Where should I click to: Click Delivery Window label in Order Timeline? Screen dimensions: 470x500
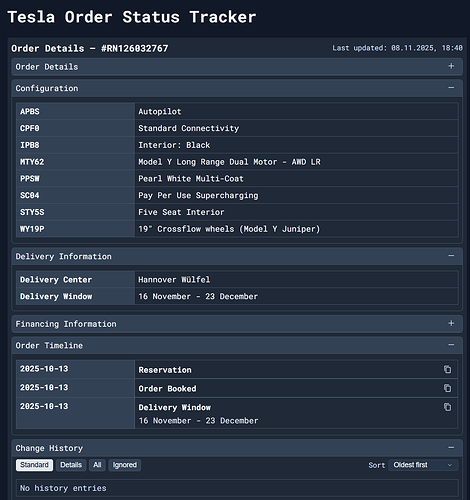point(175,407)
